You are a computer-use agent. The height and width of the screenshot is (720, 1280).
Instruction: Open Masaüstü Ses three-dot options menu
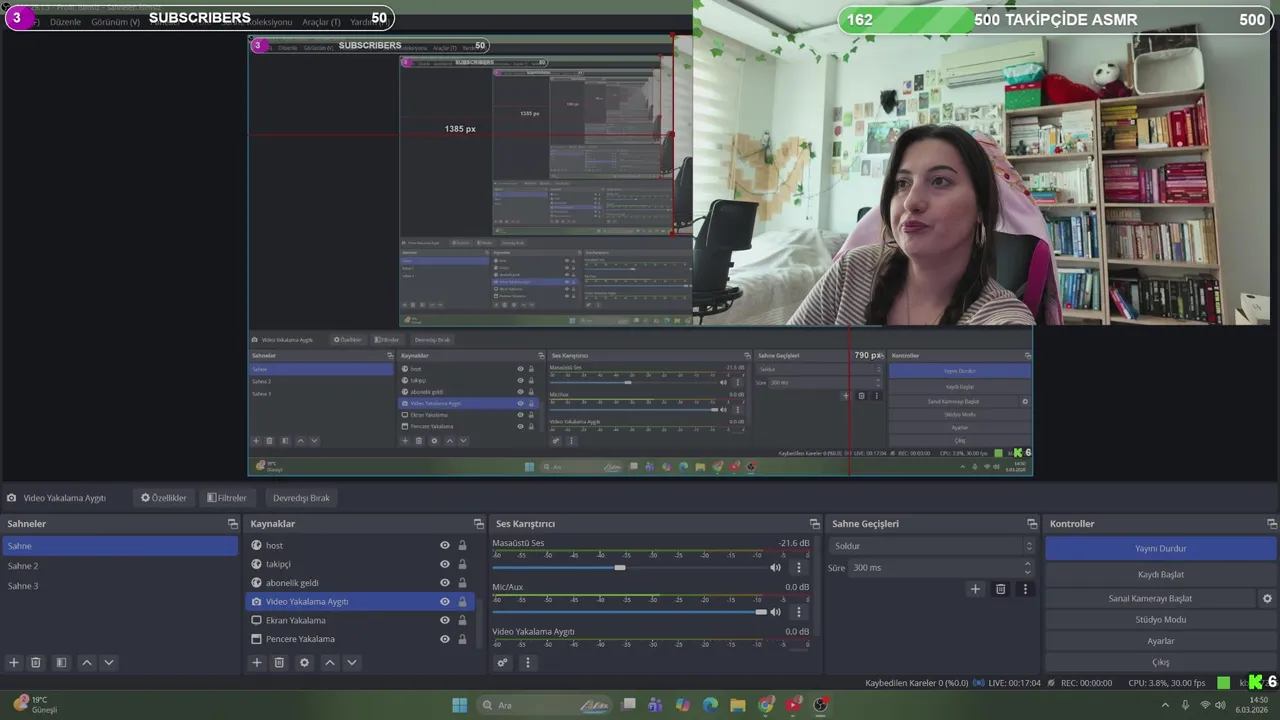798,567
